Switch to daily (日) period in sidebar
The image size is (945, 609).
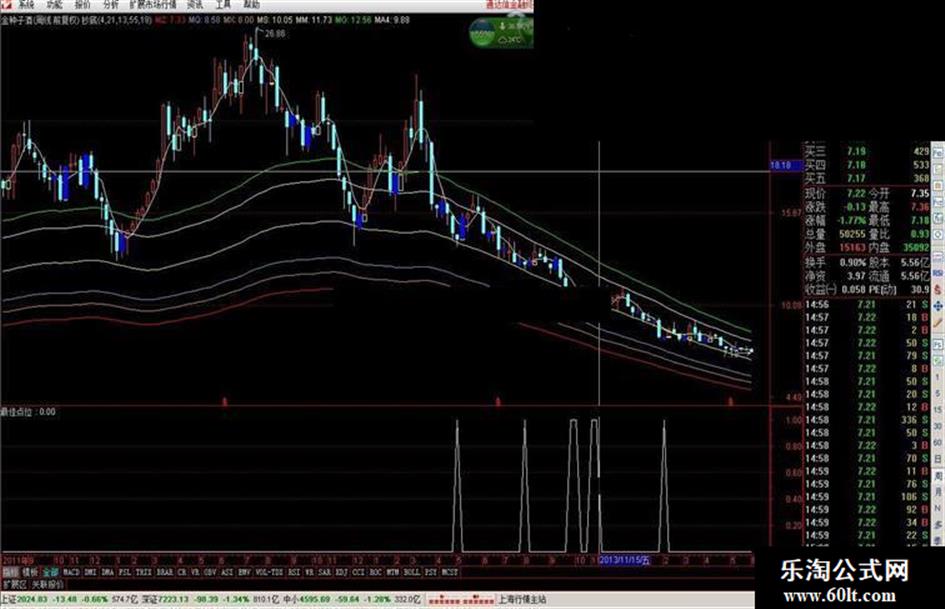(x=938, y=459)
